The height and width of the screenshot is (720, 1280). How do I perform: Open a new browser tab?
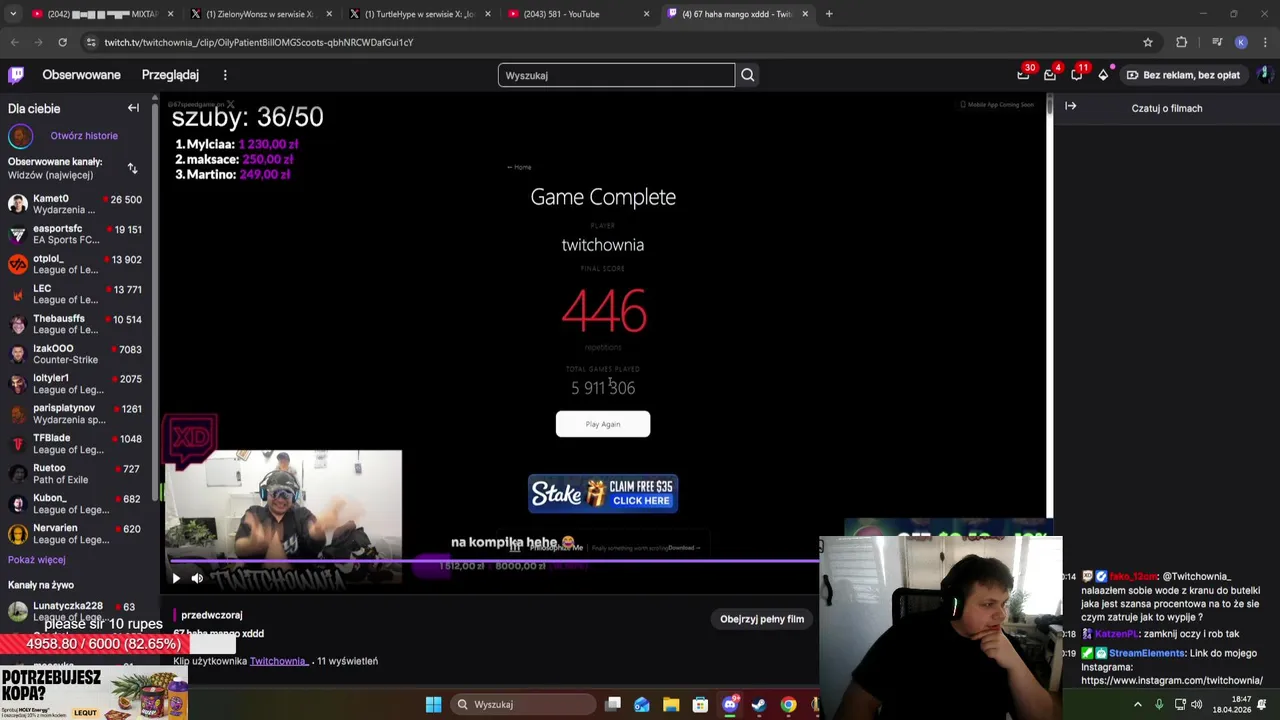pos(829,14)
